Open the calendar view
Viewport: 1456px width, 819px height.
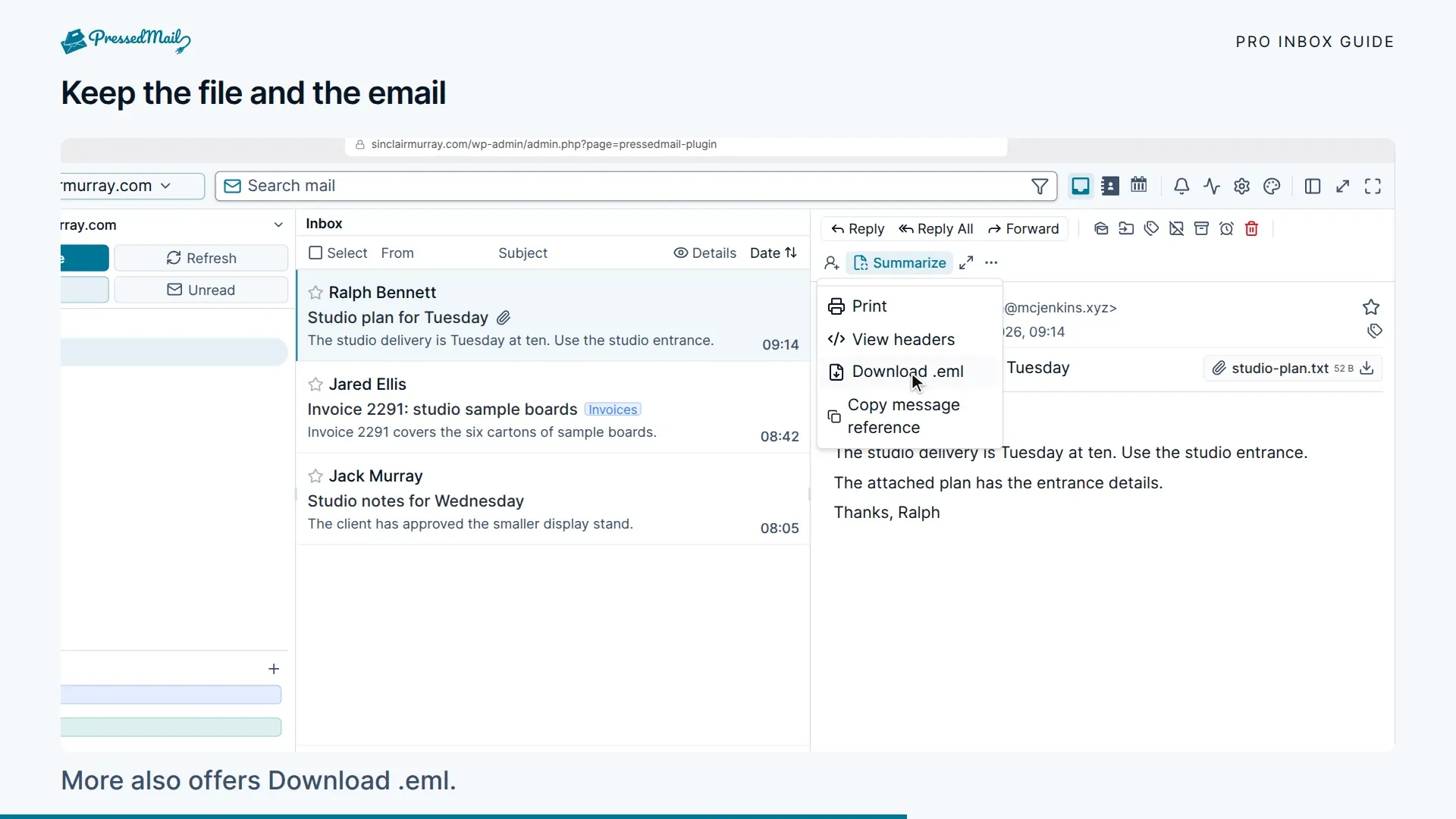pyautogui.click(x=1139, y=185)
